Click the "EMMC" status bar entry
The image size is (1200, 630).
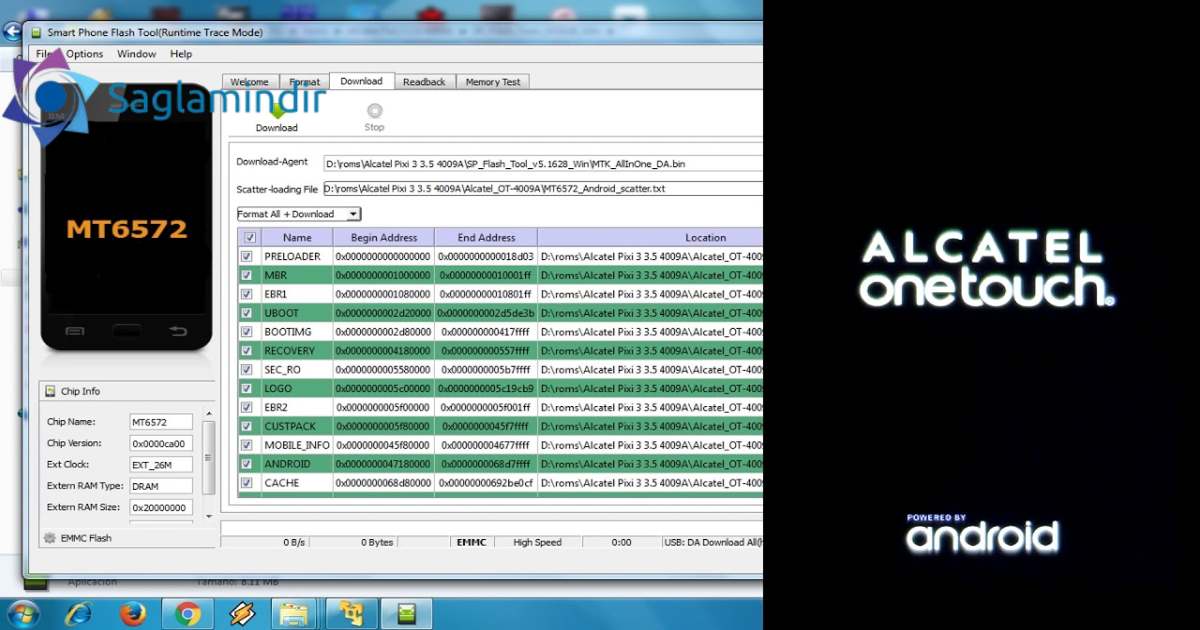(x=471, y=542)
